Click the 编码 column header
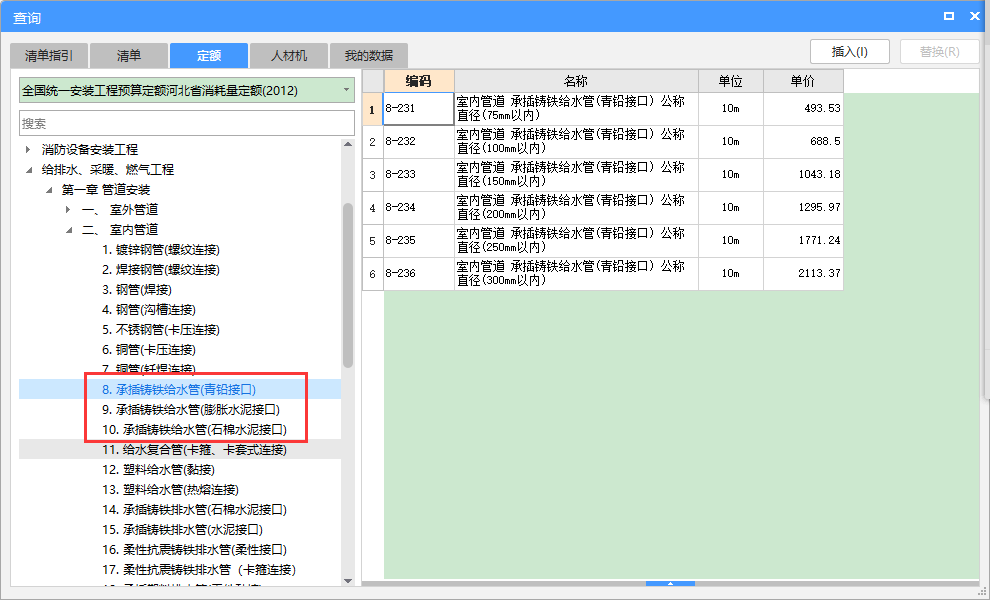This screenshot has width=990, height=600. click(419, 81)
